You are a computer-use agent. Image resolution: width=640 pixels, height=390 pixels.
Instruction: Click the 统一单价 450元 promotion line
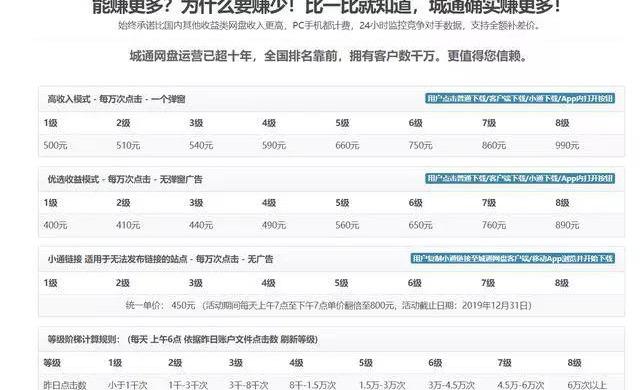coord(329,306)
